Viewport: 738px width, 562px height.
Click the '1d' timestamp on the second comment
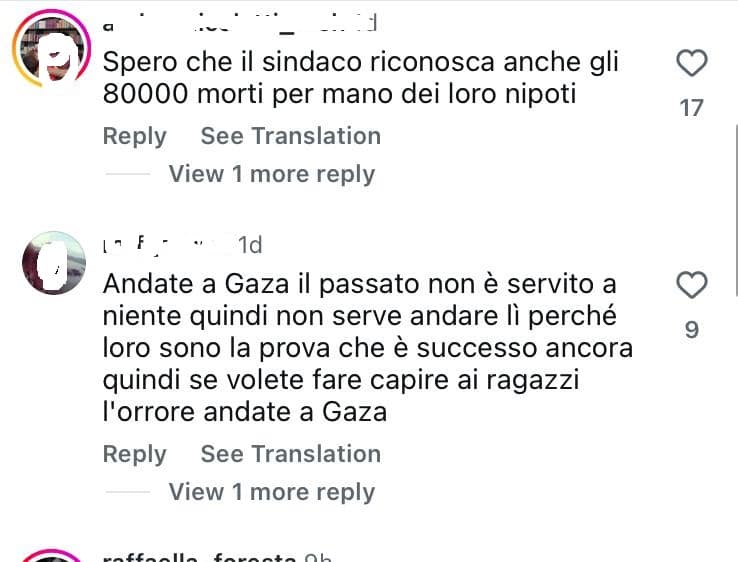[250, 245]
